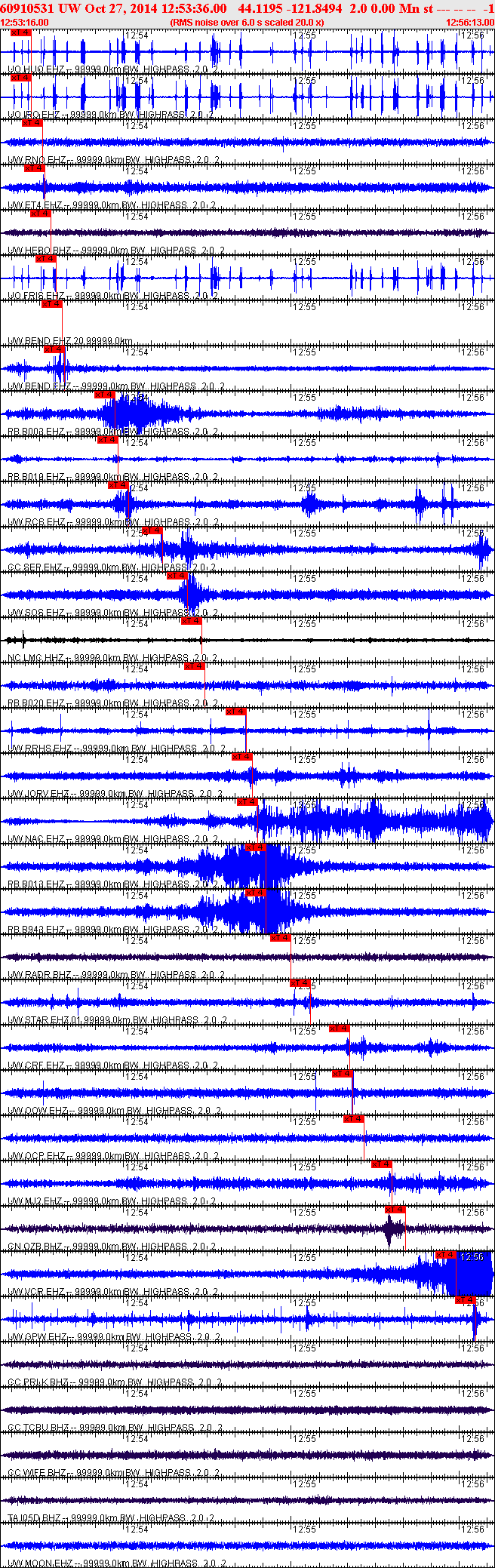The width and height of the screenshot is (495, 1568).
Task: Click the red pick flag on CC SEP trace
Action: 152,530
